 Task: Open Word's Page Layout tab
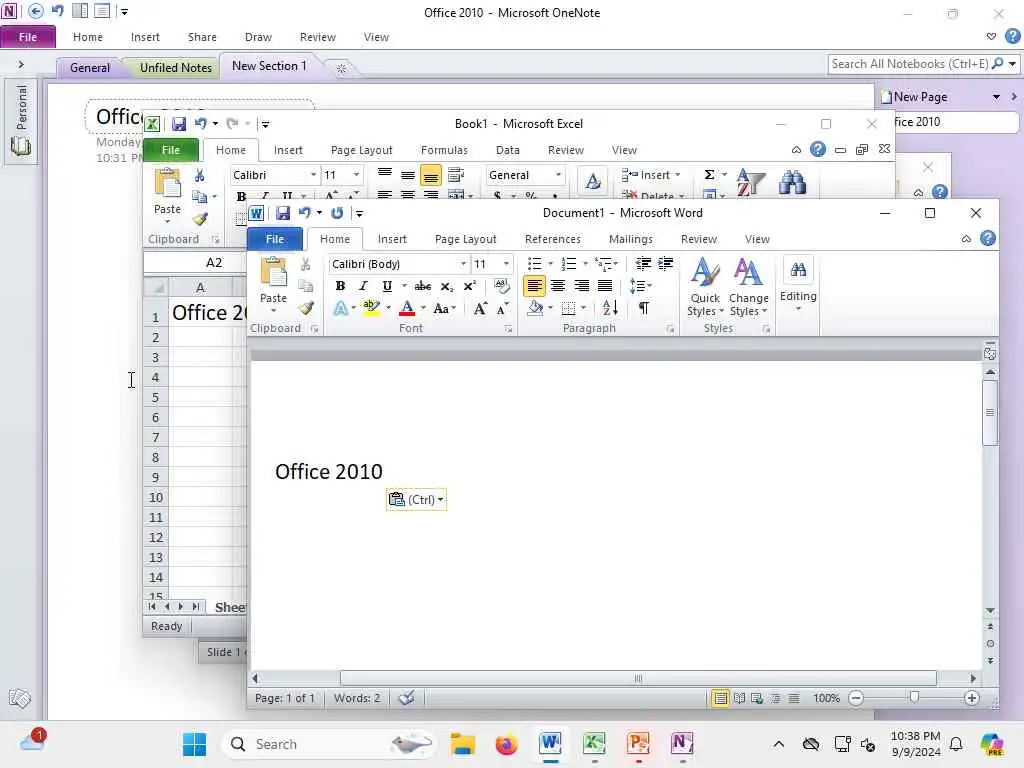point(466,239)
